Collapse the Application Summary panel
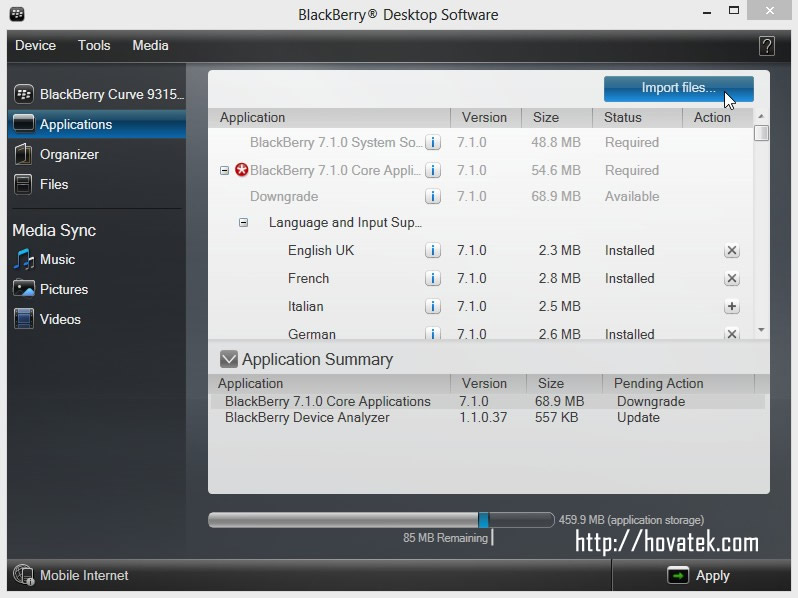 (229, 359)
